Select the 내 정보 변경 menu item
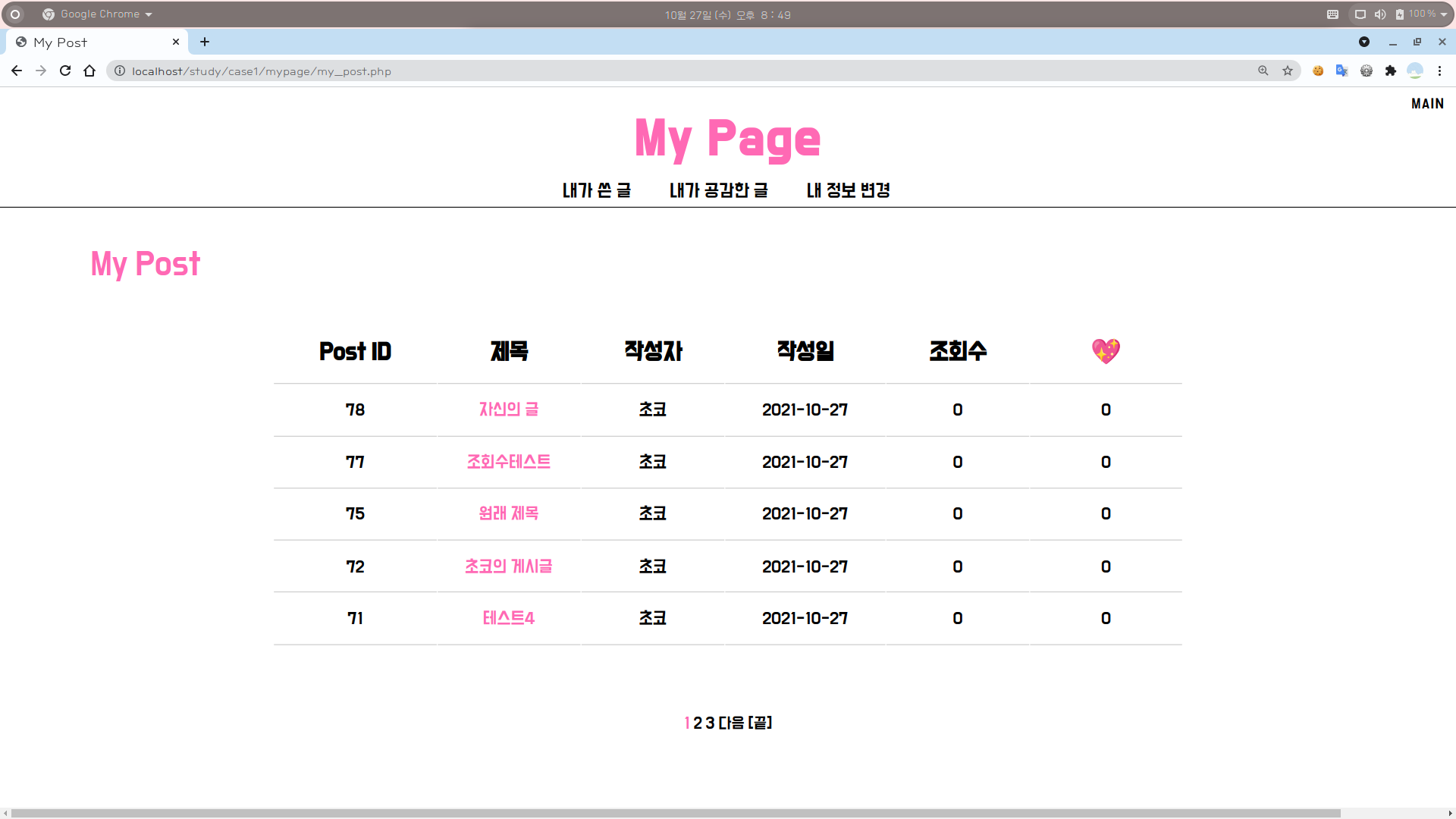Viewport: 1456px width, 819px height. [x=848, y=190]
